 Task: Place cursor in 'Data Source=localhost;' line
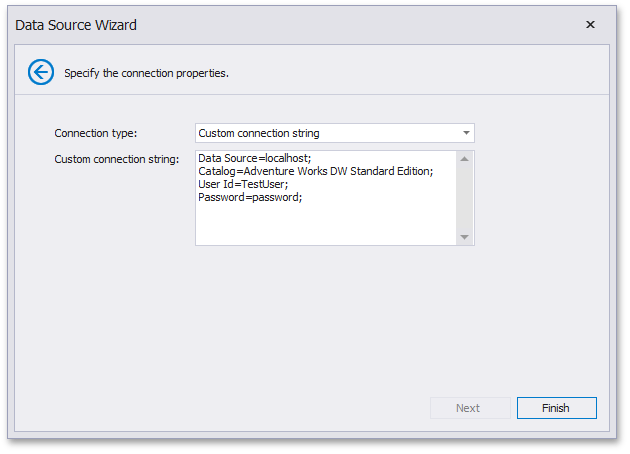pos(255,158)
